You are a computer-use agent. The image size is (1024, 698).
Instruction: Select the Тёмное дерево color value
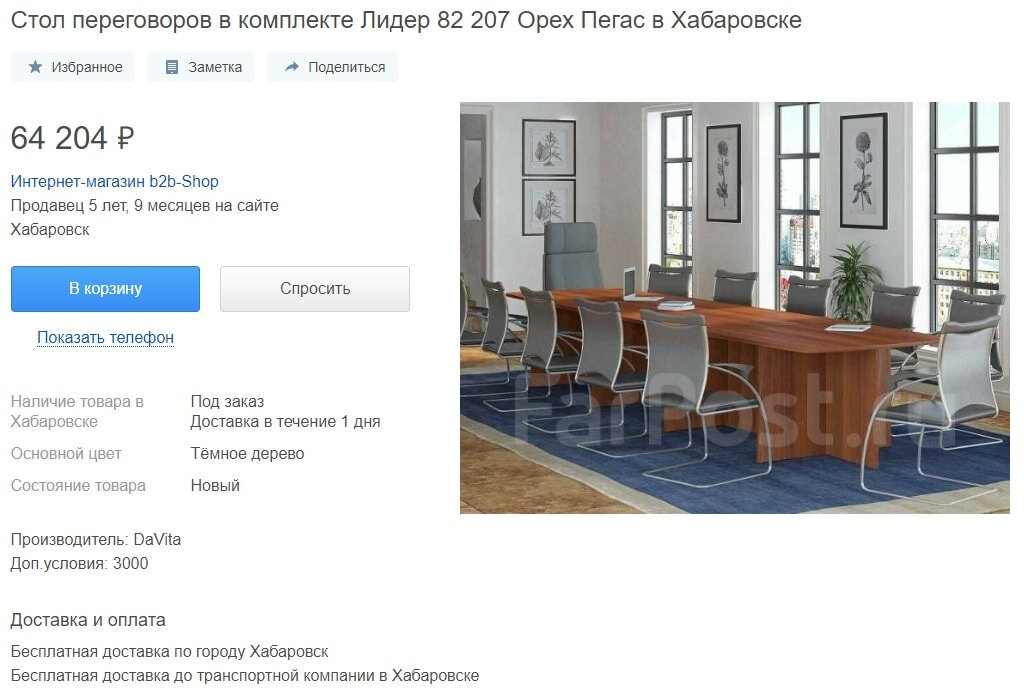coord(248,453)
